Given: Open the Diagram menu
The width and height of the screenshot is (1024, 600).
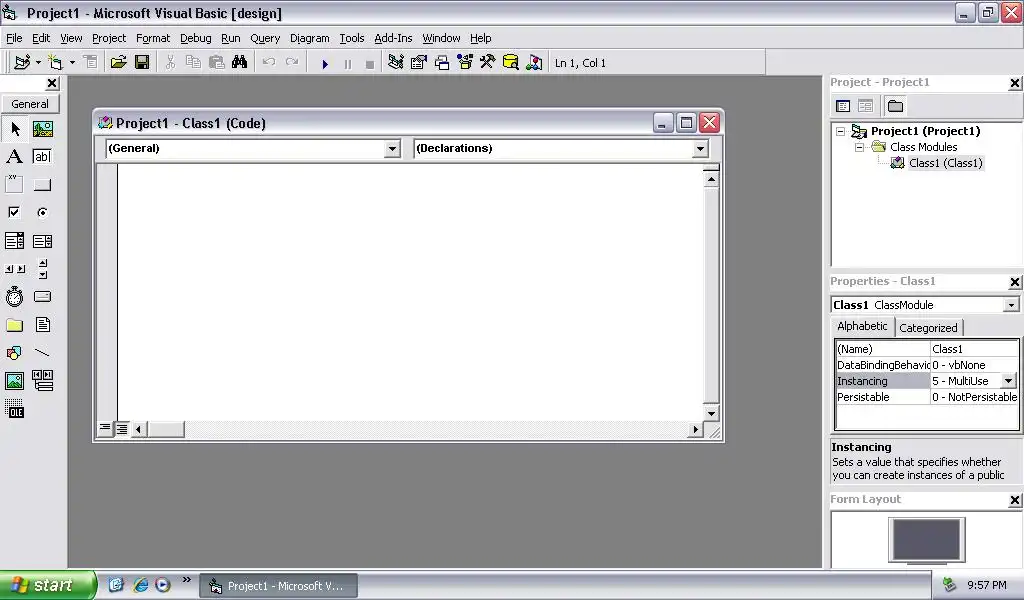Looking at the screenshot, I should point(310,38).
